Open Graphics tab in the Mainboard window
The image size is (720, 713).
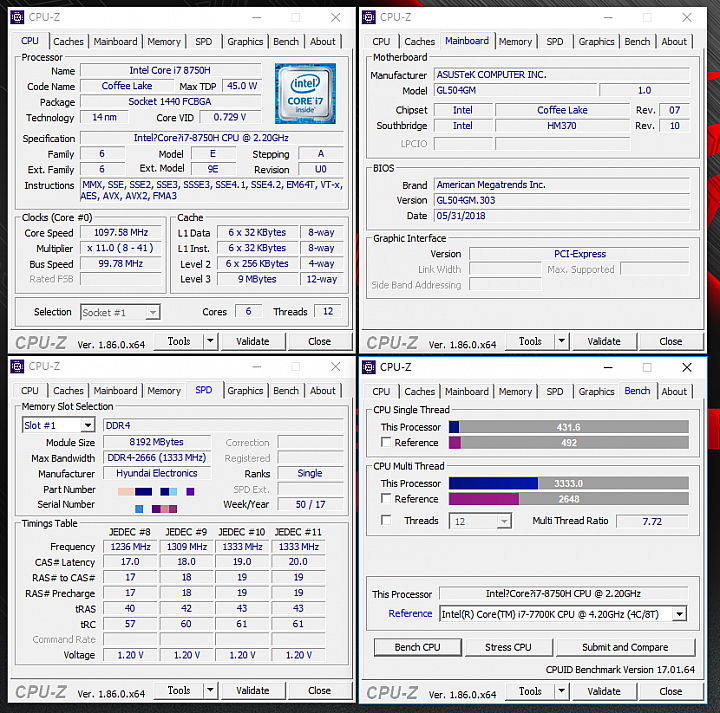(596, 42)
